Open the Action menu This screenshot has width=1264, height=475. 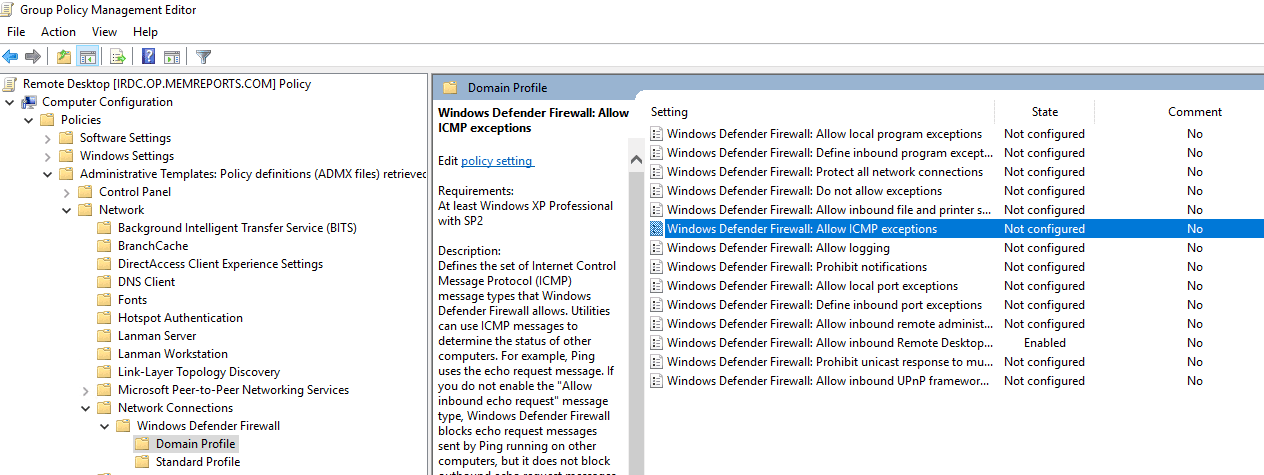click(x=58, y=32)
